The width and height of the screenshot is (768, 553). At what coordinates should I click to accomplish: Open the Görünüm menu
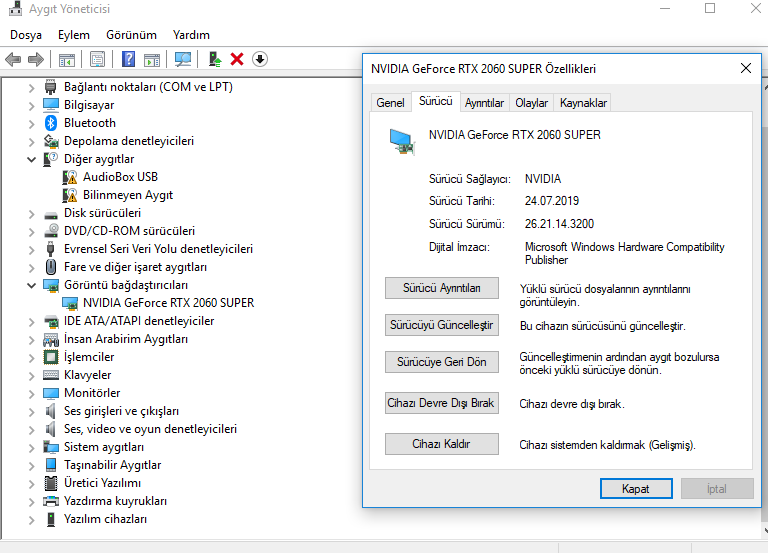pyautogui.click(x=131, y=35)
